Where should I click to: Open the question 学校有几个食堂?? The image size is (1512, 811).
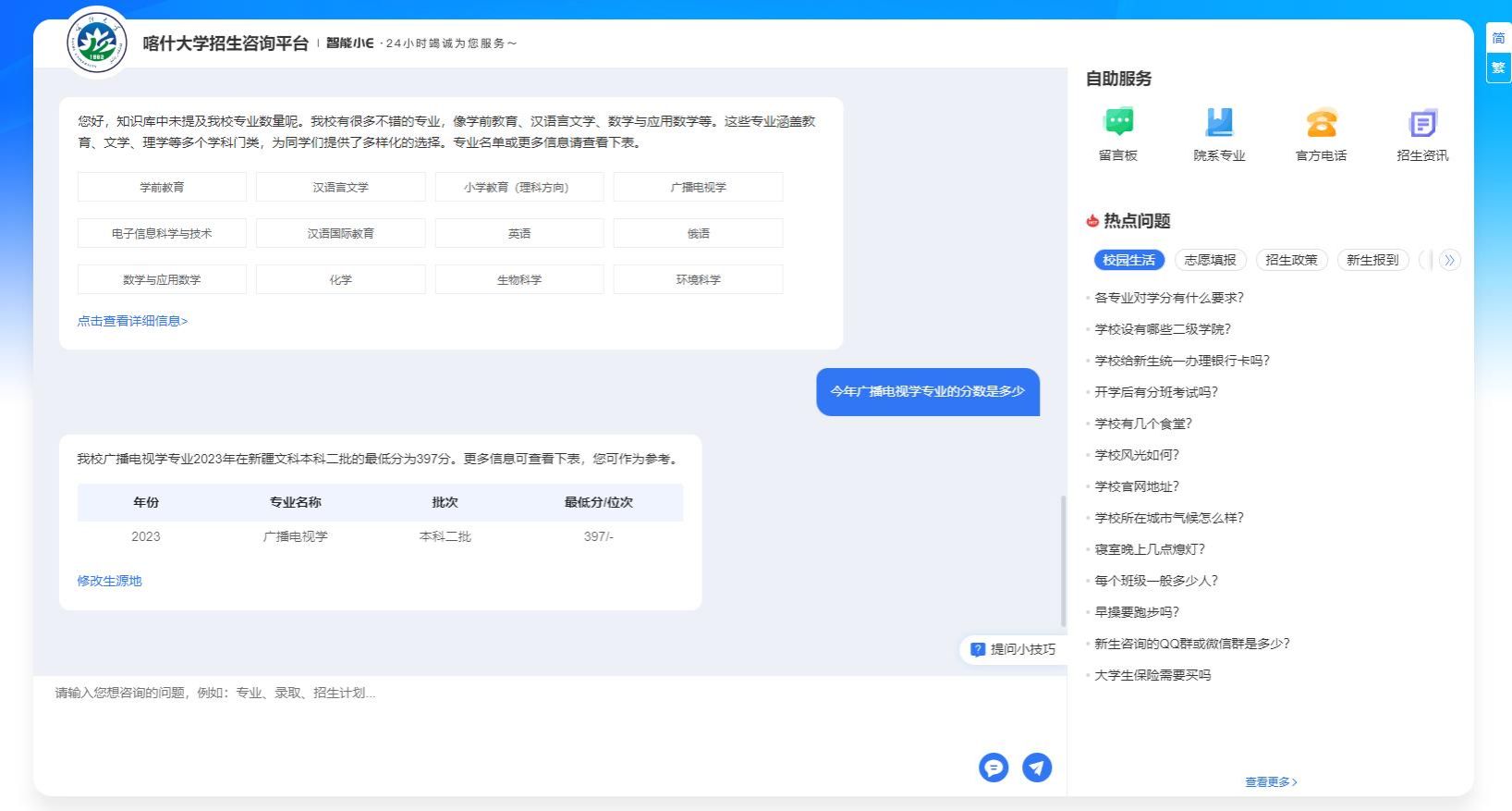(1143, 424)
